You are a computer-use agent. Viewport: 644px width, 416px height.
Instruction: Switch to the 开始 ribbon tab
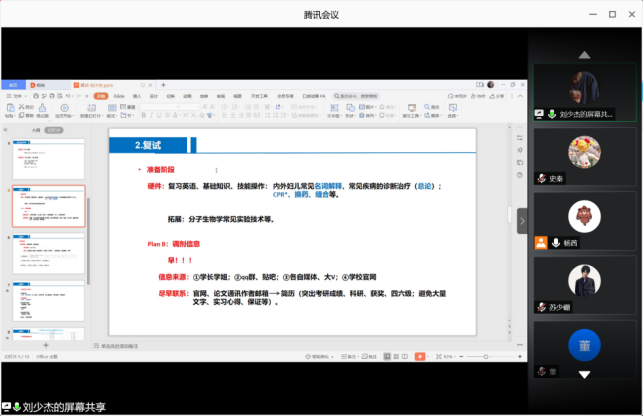tap(100, 96)
